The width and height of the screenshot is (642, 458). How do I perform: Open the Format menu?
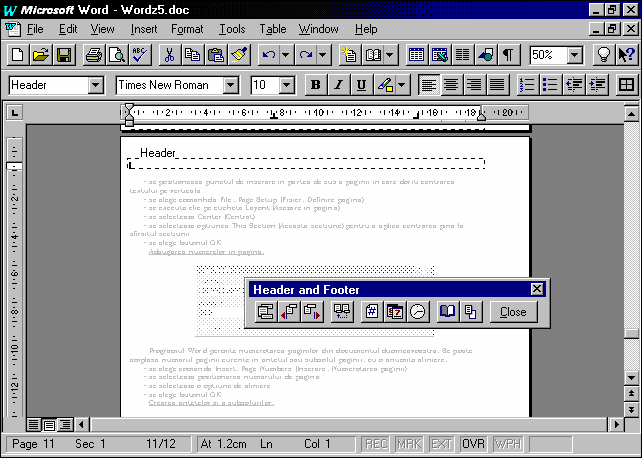tap(187, 29)
